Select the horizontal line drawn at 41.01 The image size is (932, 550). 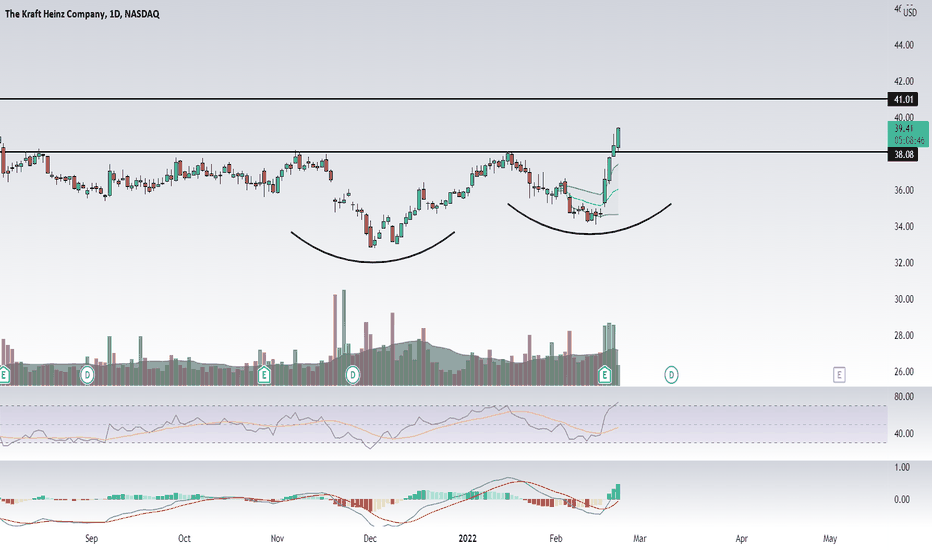443,99
